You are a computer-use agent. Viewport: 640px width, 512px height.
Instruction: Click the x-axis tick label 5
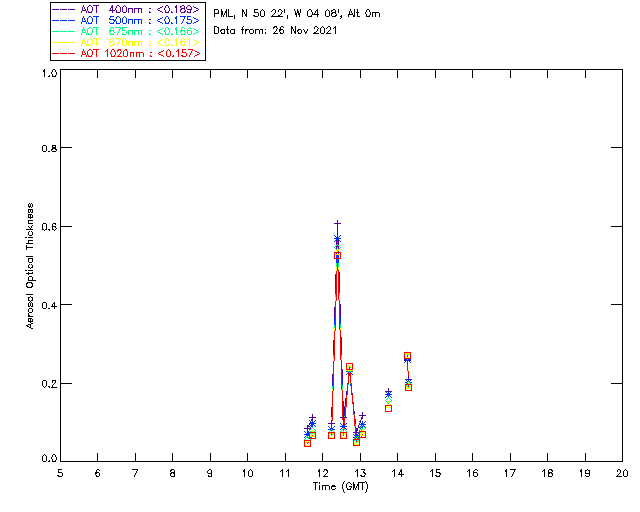click(60, 473)
